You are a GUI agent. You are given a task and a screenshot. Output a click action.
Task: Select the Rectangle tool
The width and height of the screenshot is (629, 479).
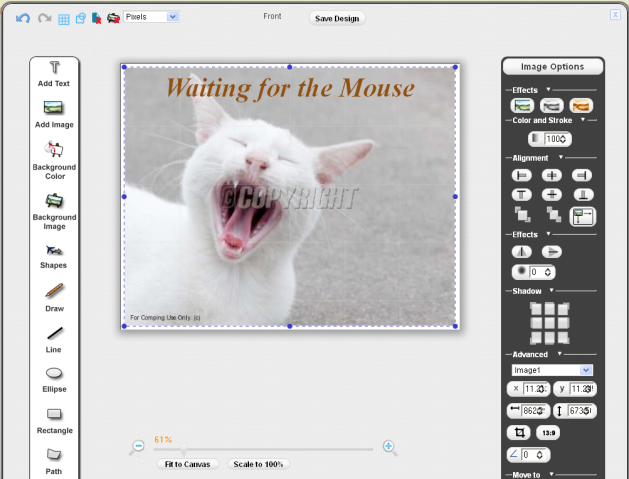(54, 414)
